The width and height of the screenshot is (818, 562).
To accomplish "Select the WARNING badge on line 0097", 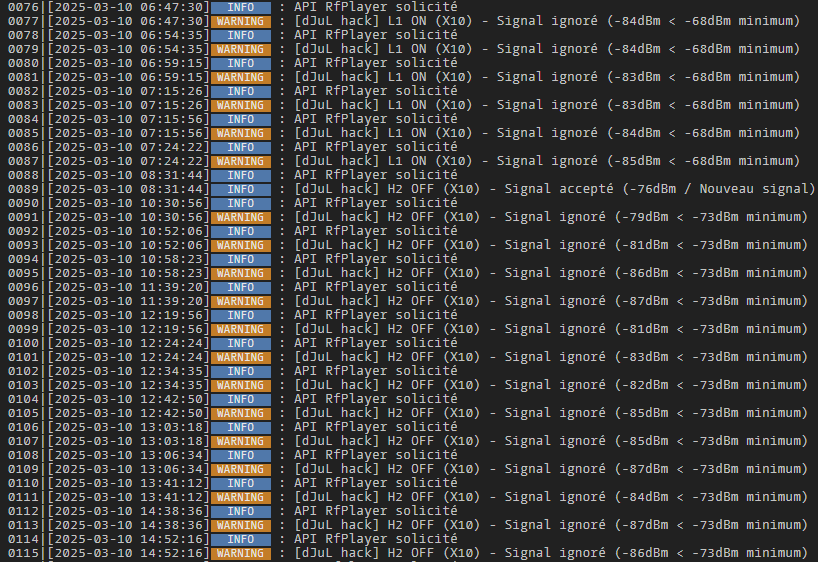I will (x=240, y=301).
